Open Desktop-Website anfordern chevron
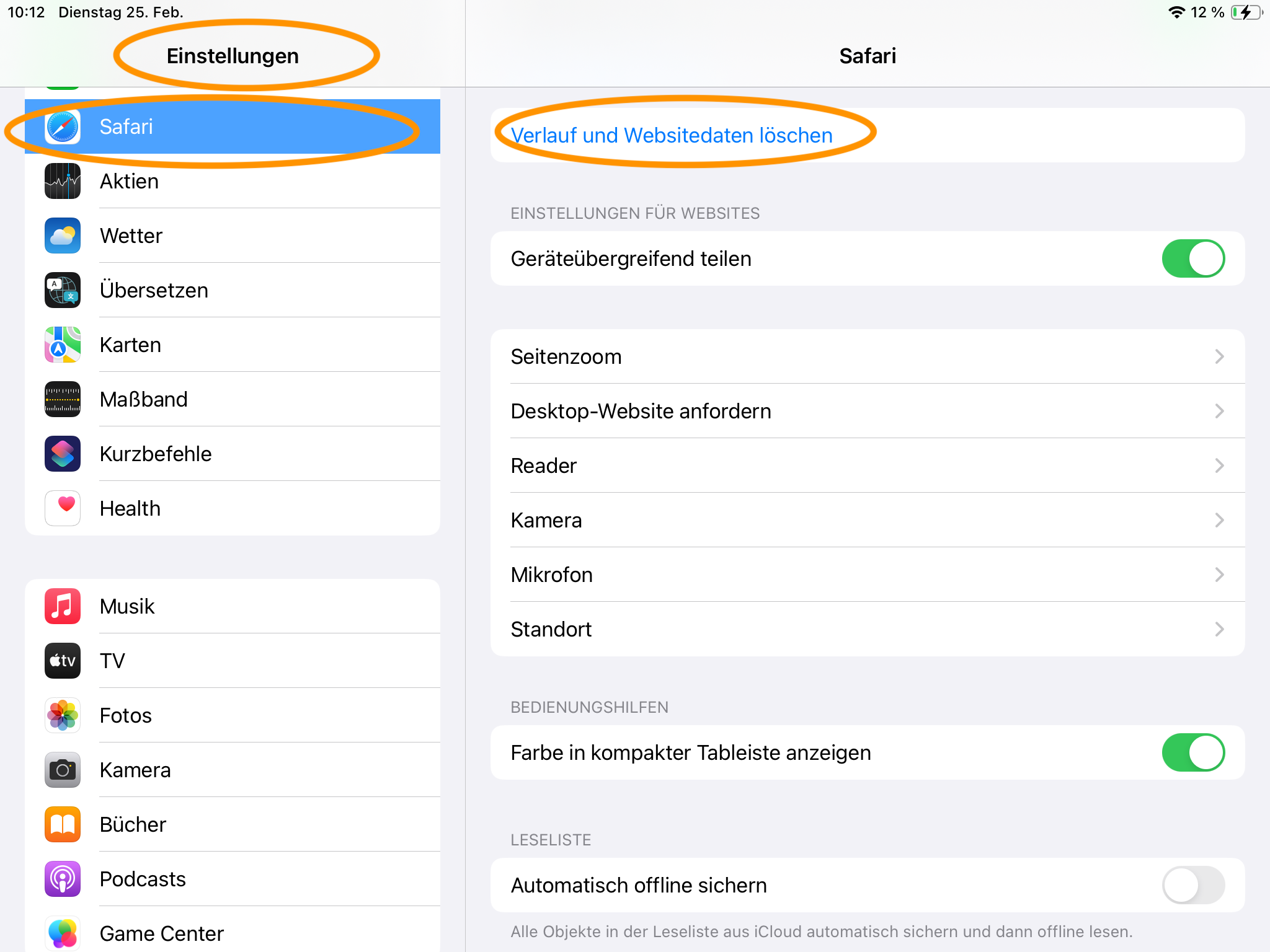The width and height of the screenshot is (1270, 952). click(x=1219, y=411)
